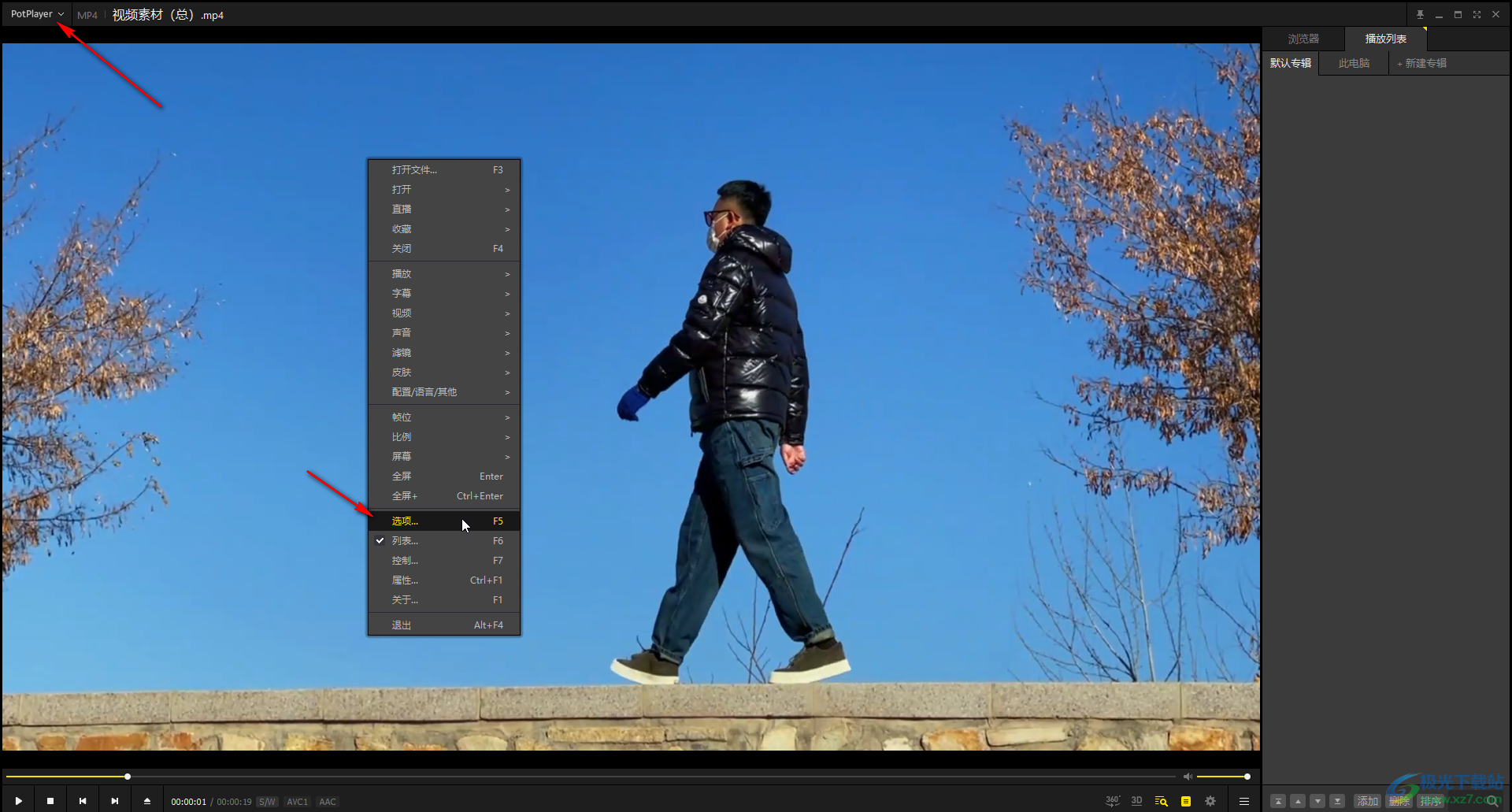Open 属性... from the menu
This screenshot has width=1512, height=812.
tap(444, 580)
